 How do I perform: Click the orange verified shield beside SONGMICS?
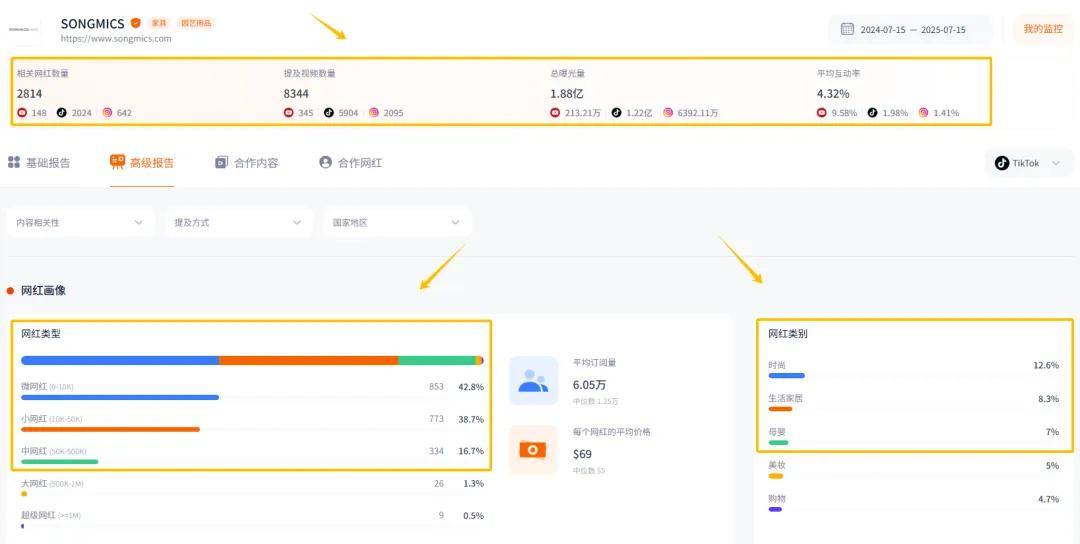[x=136, y=23]
